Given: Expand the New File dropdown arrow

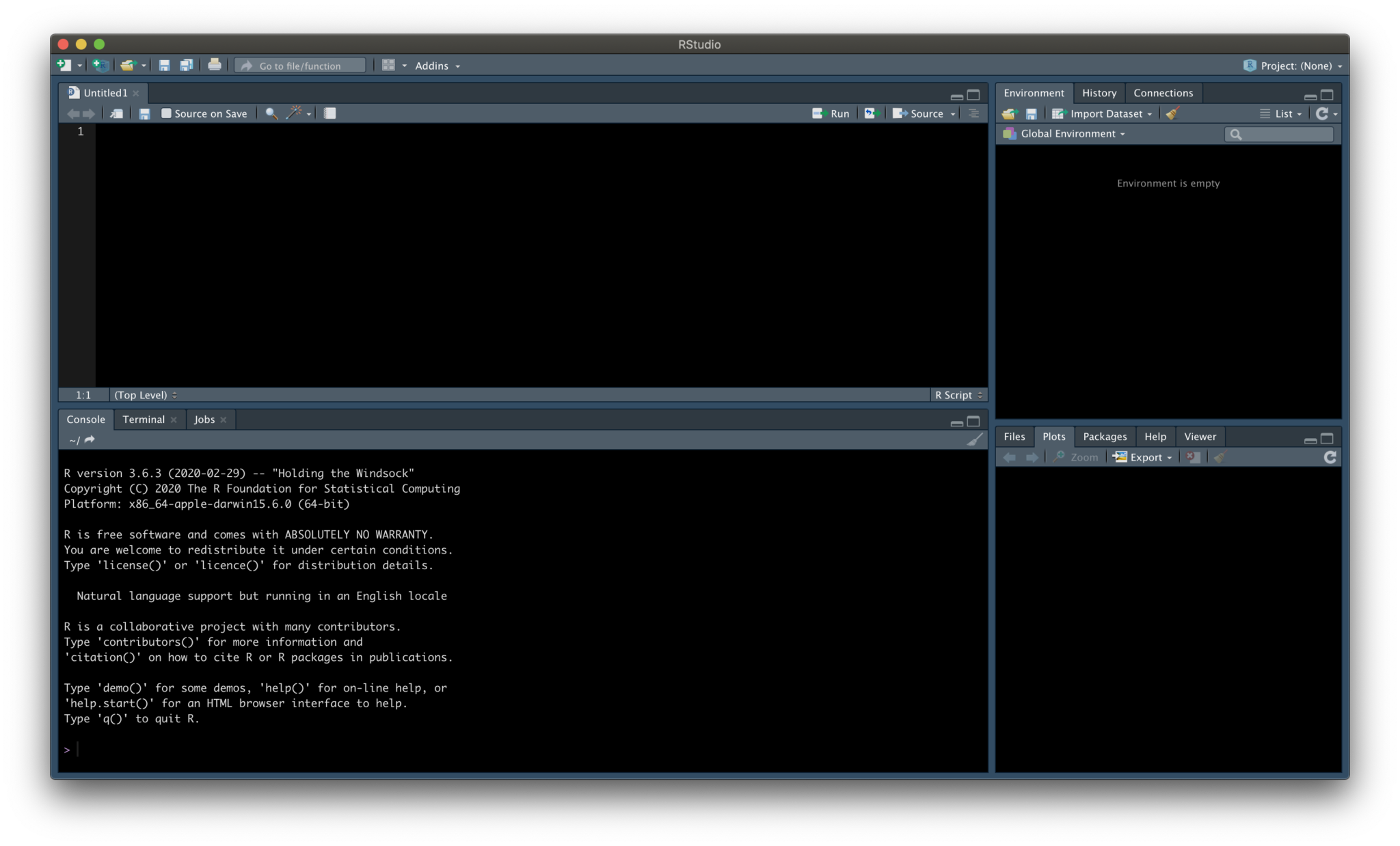Looking at the screenshot, I should click(79, 66).
